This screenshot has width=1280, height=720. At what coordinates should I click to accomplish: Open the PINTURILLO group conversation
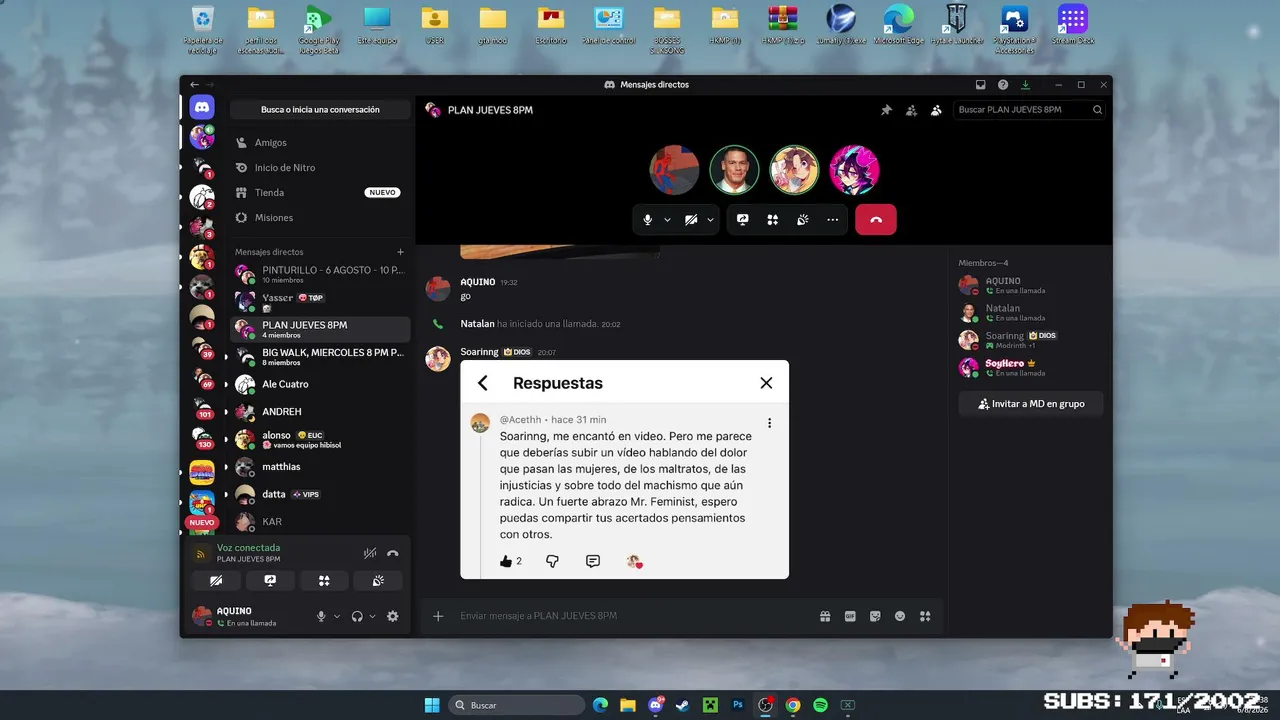(320, 275)
